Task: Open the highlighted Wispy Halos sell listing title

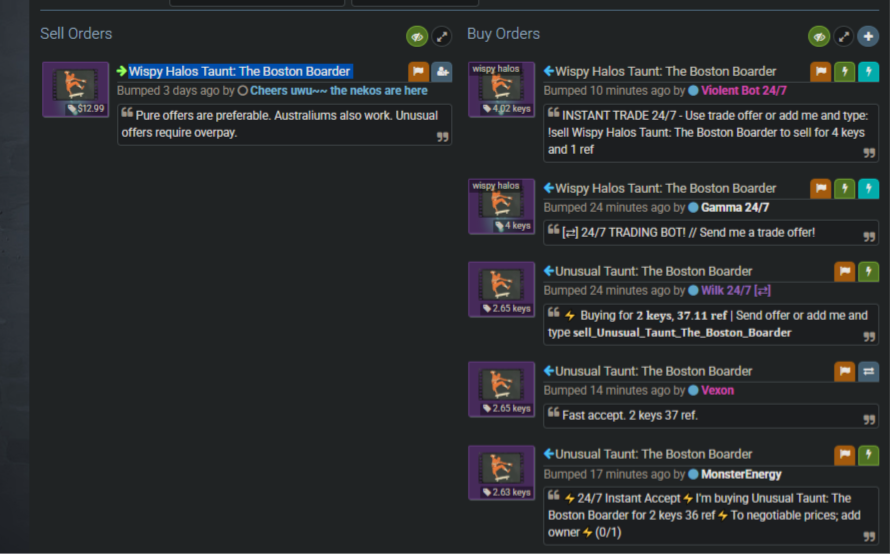Action: [240, 72]
